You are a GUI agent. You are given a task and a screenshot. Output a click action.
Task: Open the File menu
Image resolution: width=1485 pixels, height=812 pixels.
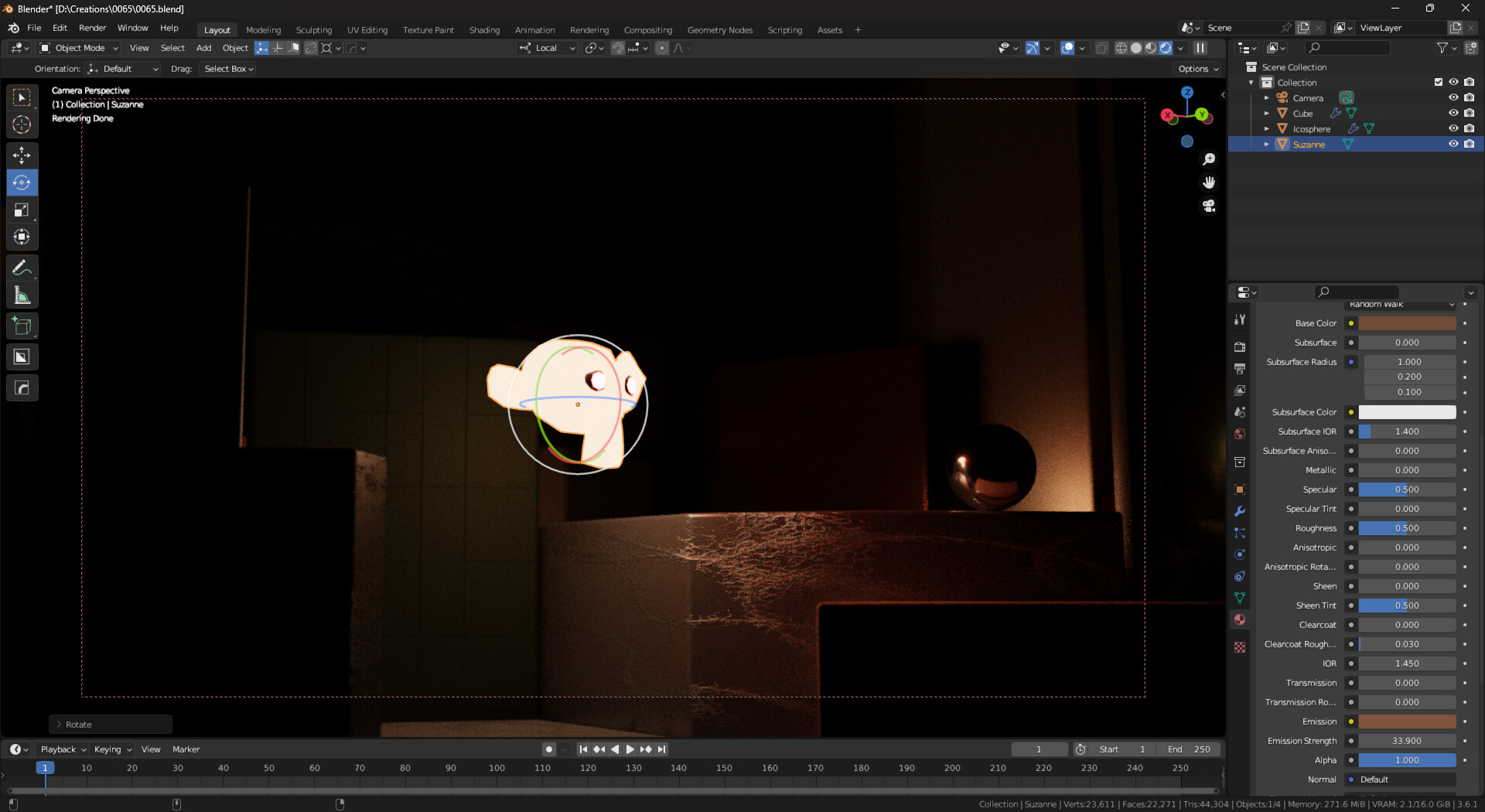[34, 28]
